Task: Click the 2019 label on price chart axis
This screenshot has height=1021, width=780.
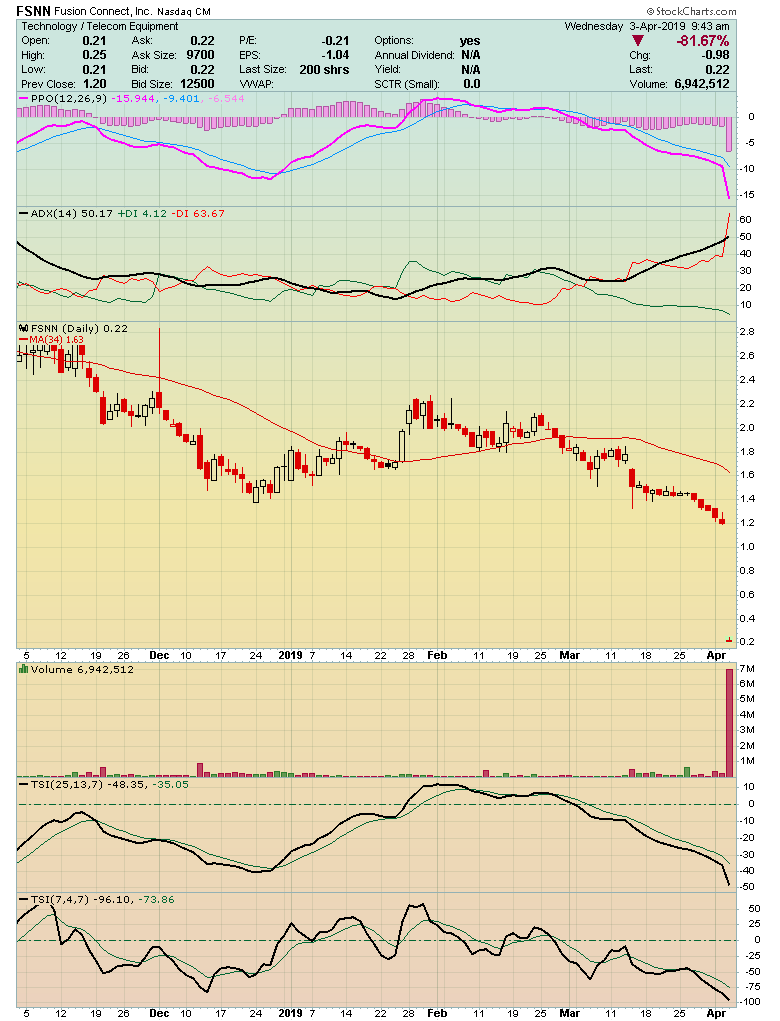Action: (x=290, y=655)
